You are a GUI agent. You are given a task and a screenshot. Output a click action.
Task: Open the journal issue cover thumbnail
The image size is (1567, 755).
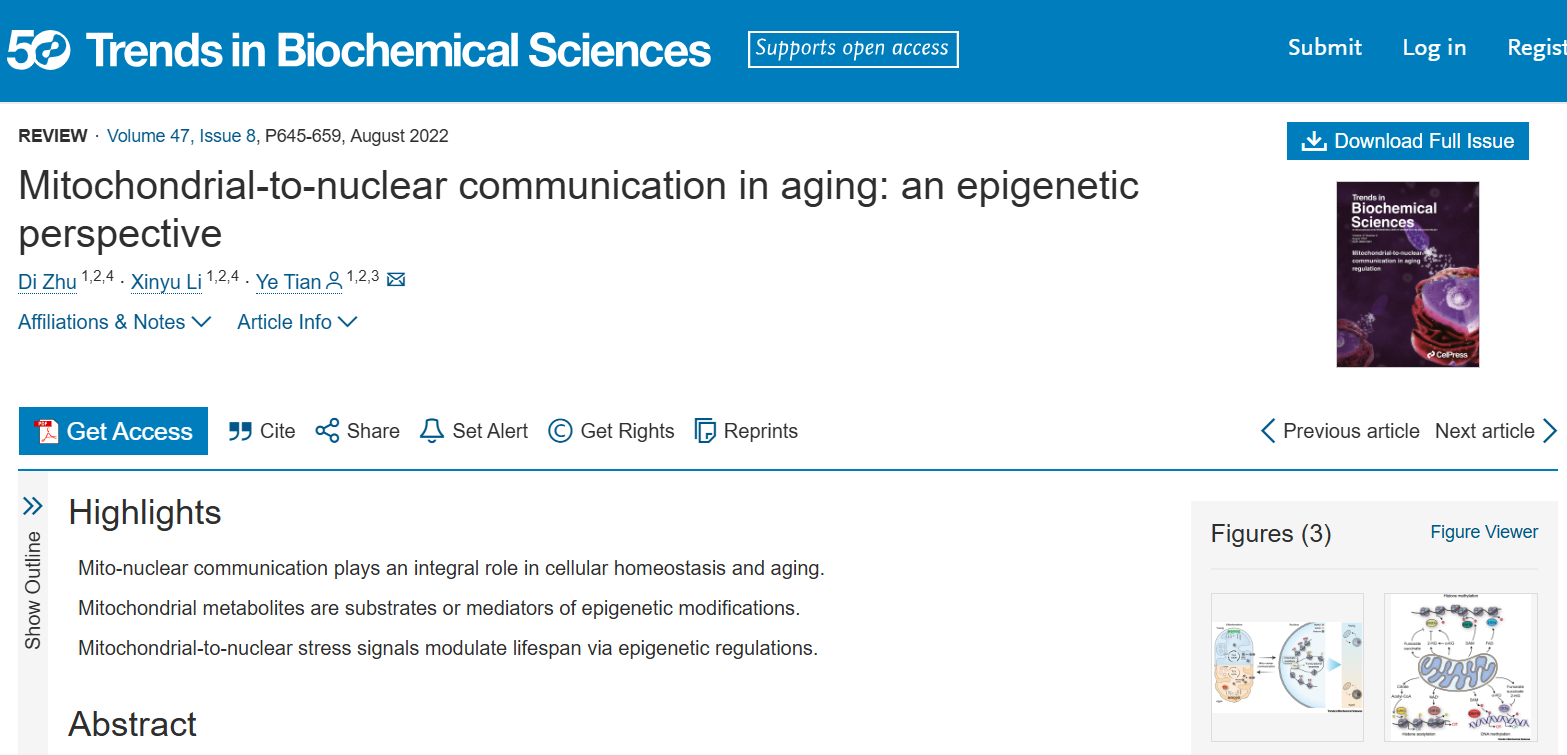point(1407,274)
